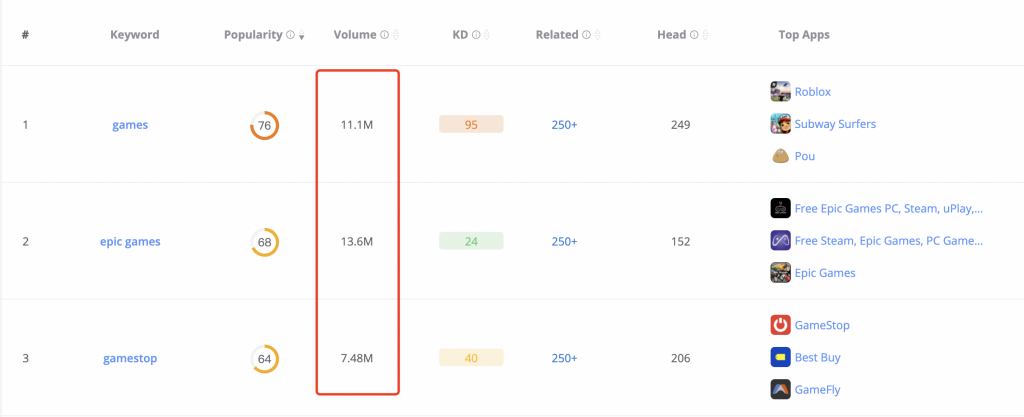Click the green KD badge showing 24
This screenshot has width=1024, height=417.
(471, 241)
